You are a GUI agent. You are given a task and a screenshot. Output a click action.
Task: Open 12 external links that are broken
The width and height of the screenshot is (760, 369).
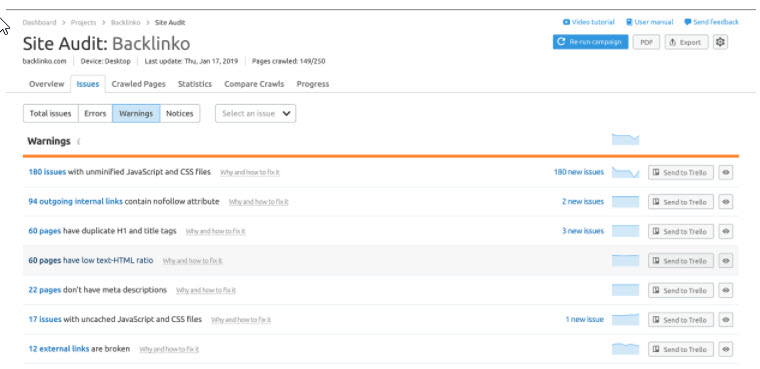pos(59,349)
